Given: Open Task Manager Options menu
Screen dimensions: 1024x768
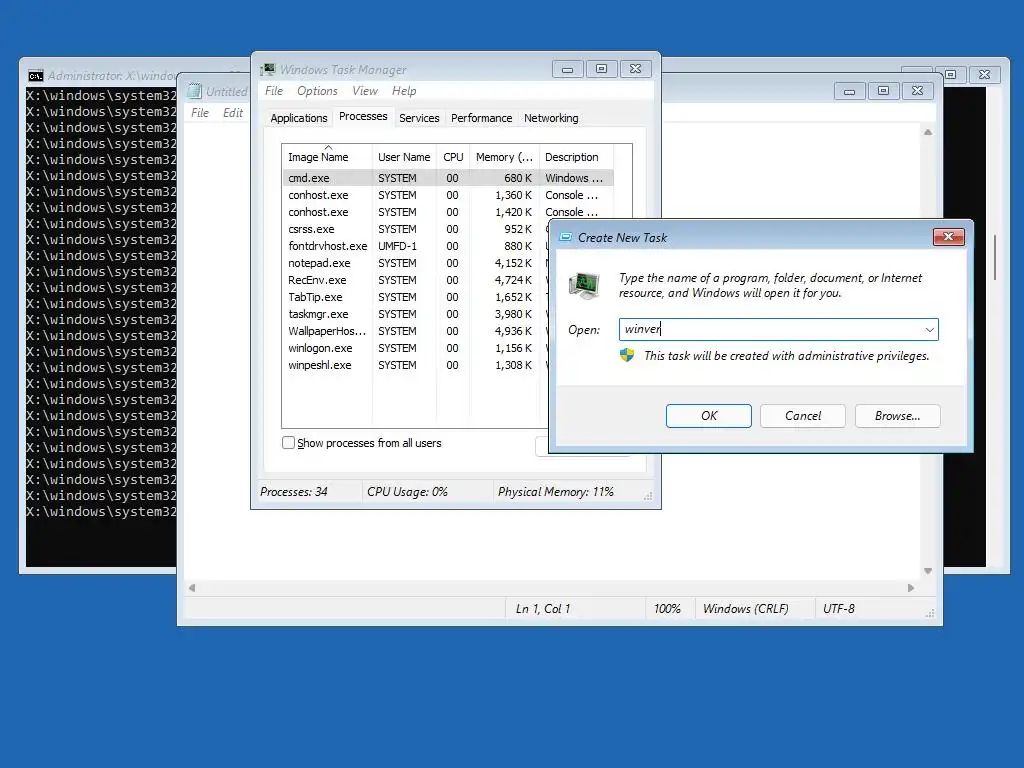Looking at the screenshot, I should pyautogui.click(x=317, y=91).
